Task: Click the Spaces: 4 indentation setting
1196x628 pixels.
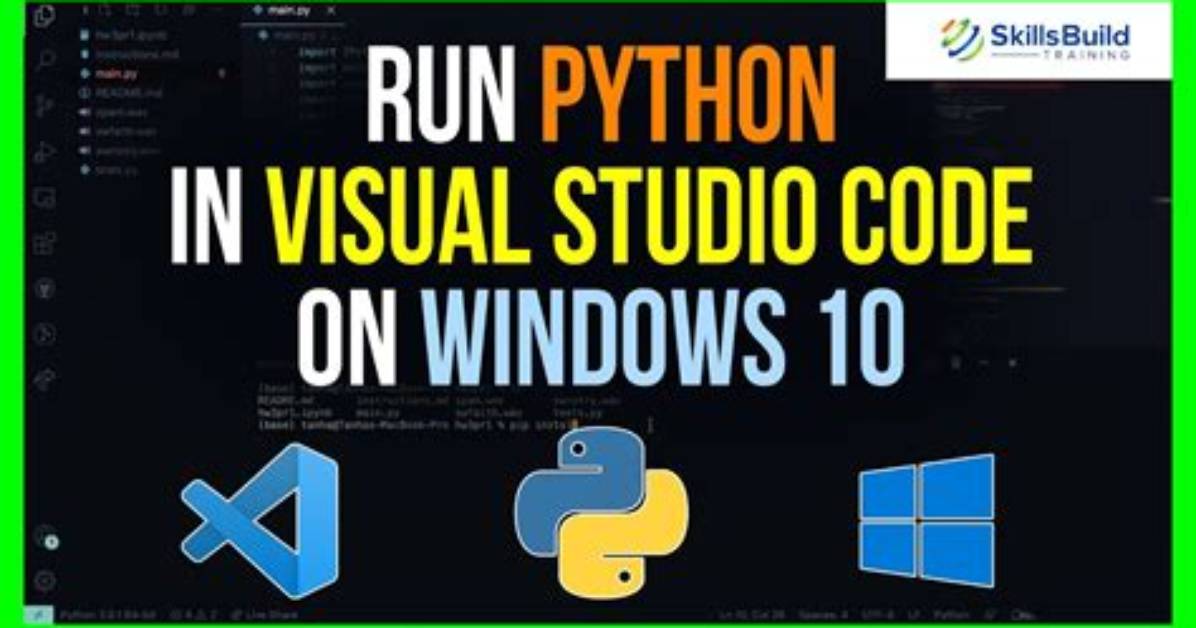Action: click(823, 615)
